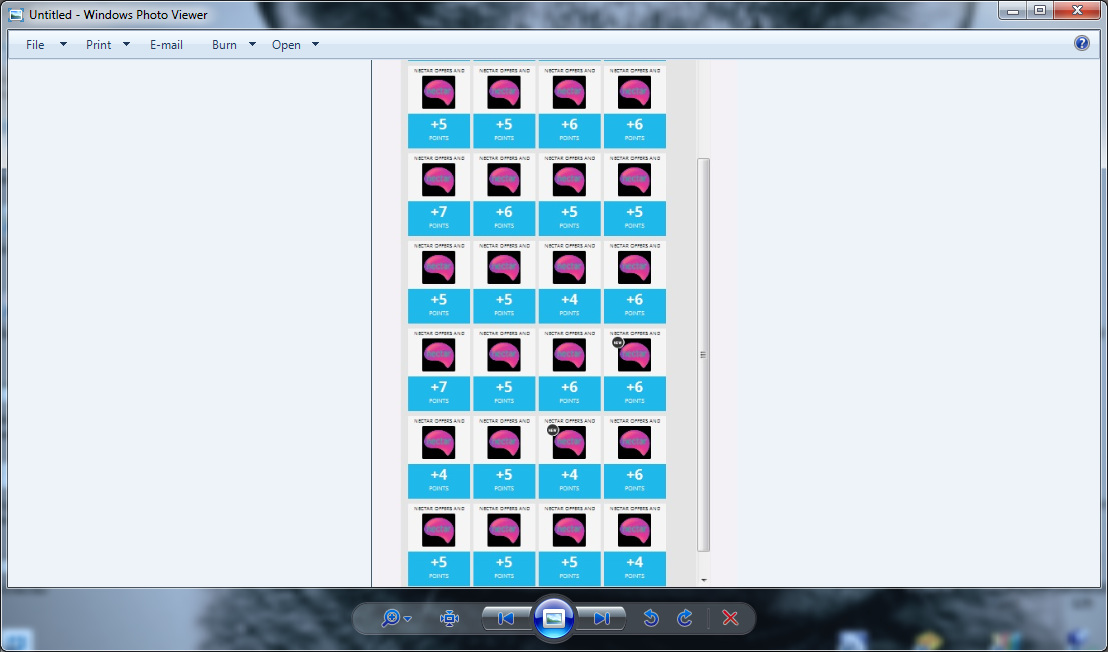
Task: Expand the Open dropdown arrow
Action: (x=316, y=45)
